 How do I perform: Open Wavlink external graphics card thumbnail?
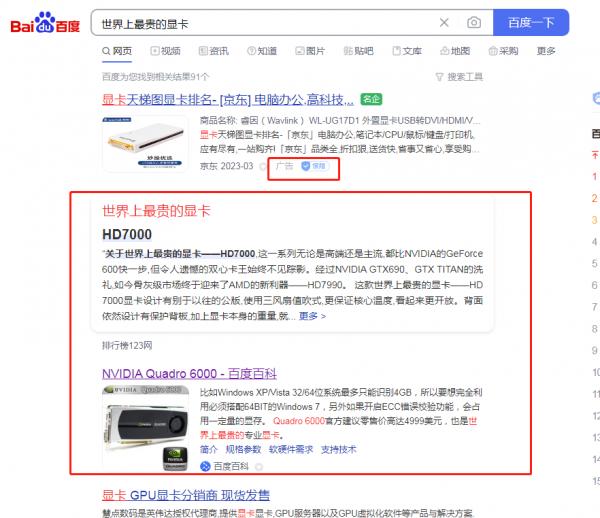pos(145,144)
